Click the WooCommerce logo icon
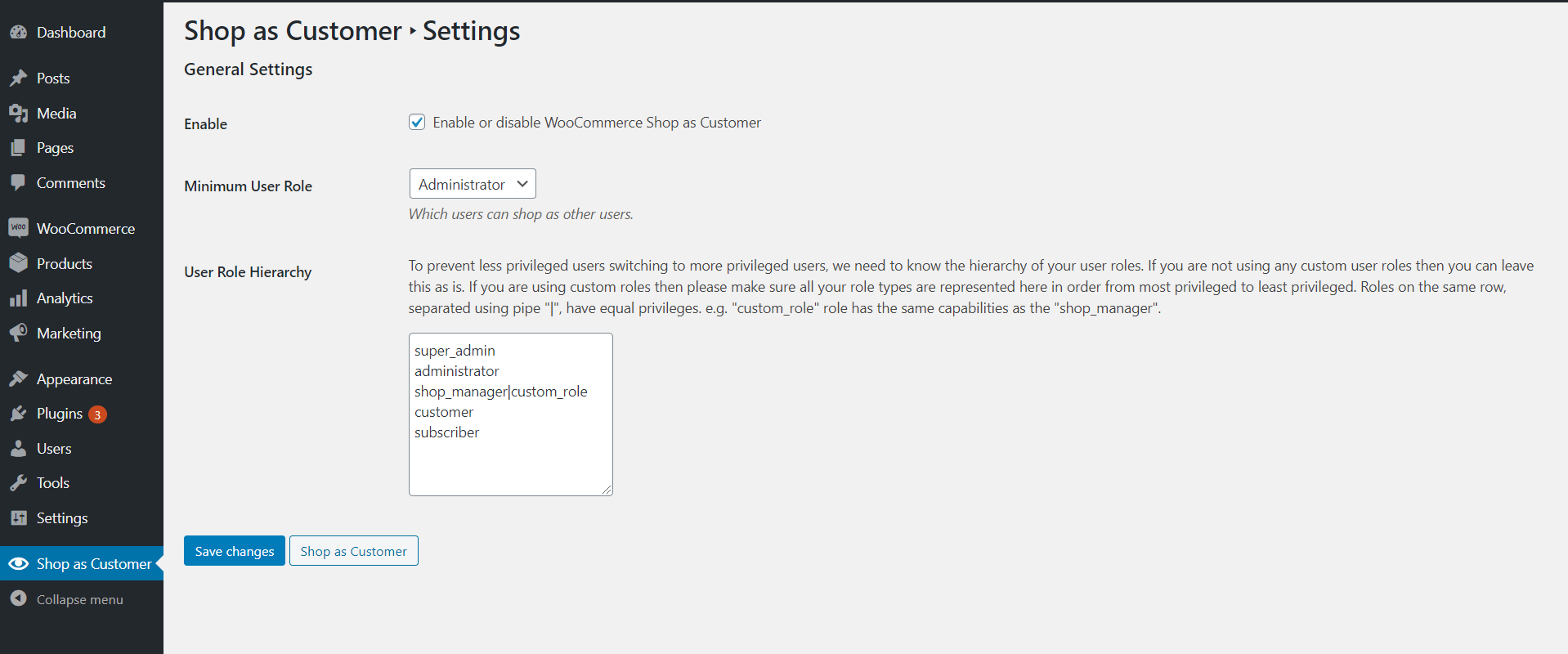The image size is (1568, 654). click(x=18, y=228)
